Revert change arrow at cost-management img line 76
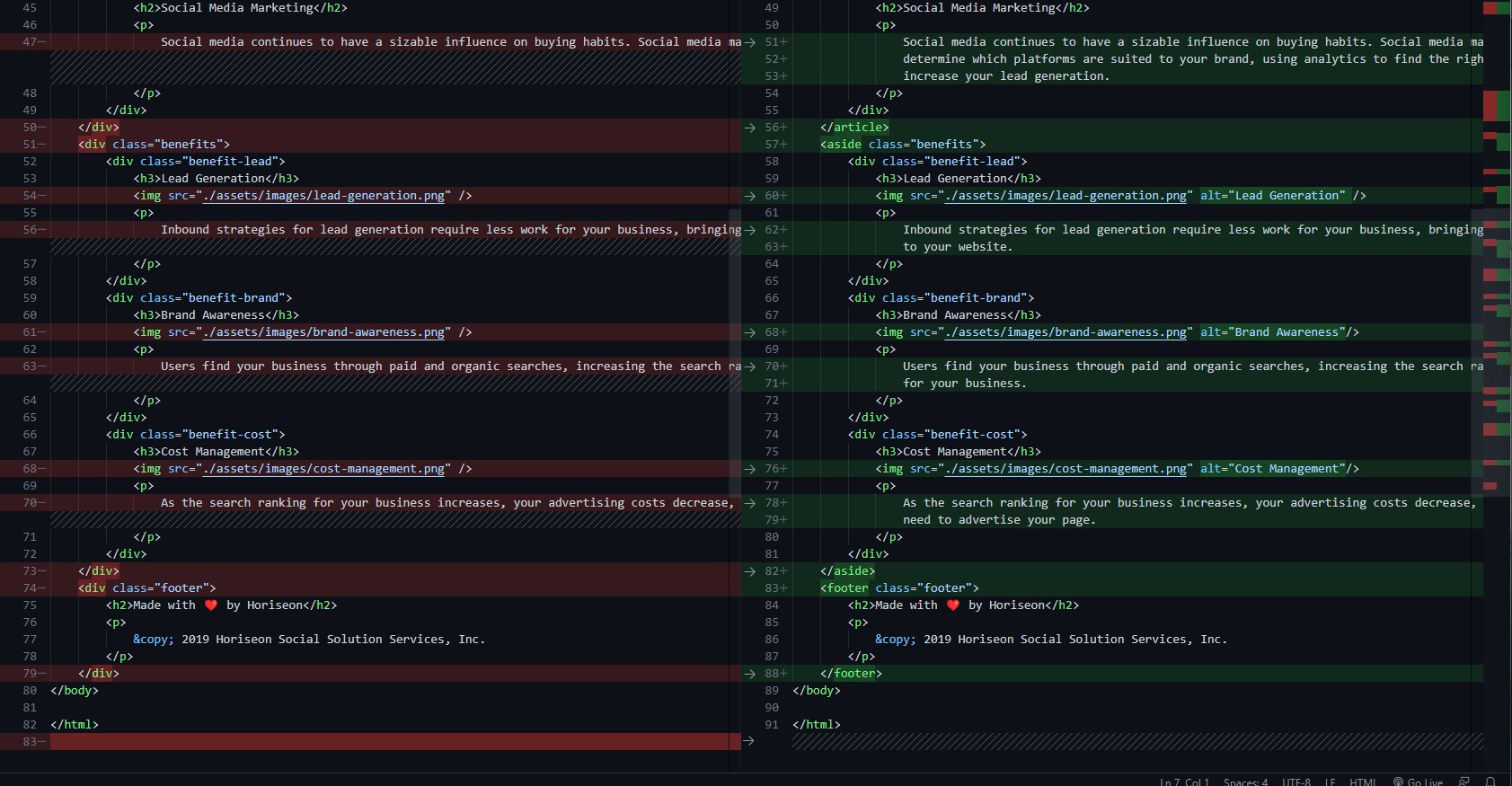 [x=749, y=469]
